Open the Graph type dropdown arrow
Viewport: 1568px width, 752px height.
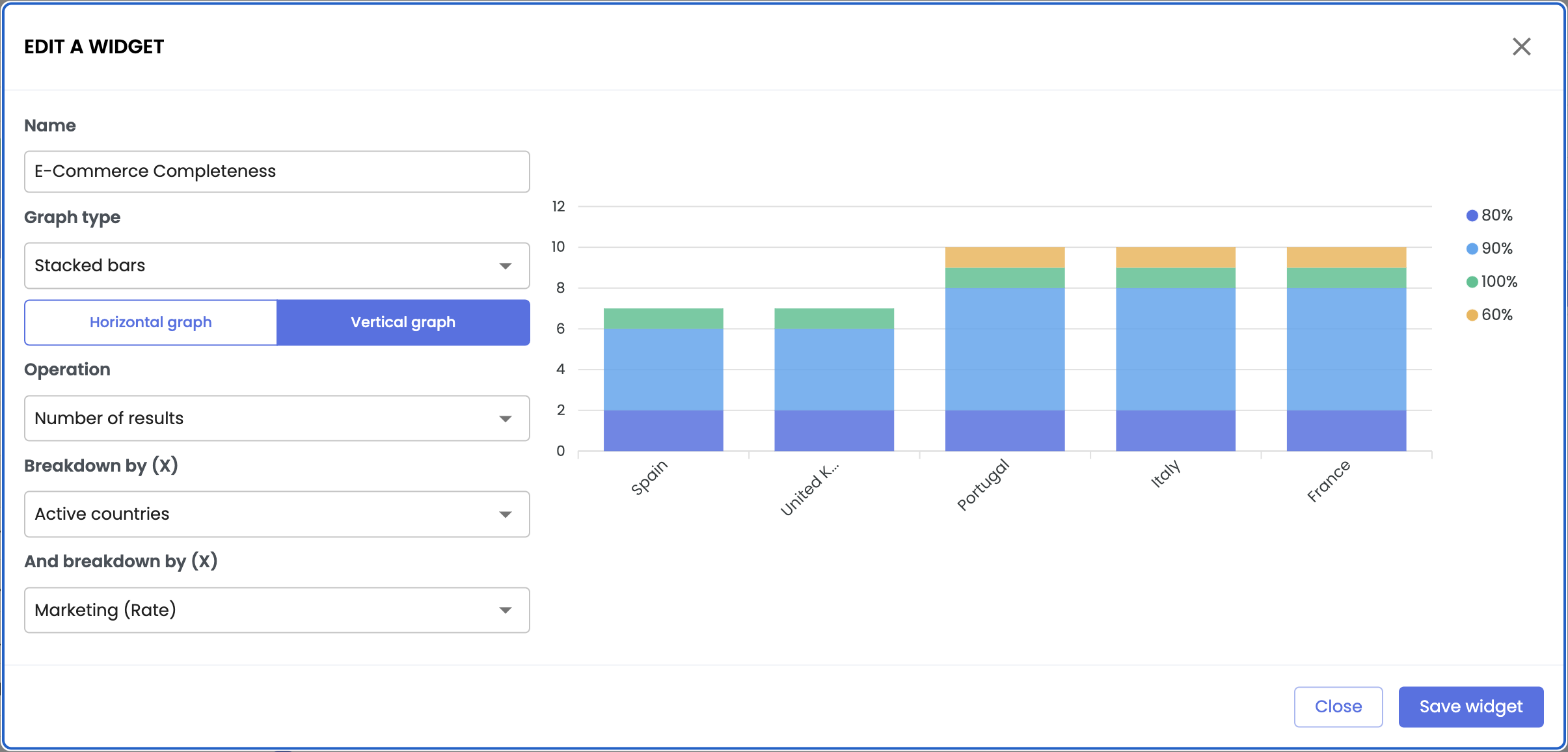point(505,266)
